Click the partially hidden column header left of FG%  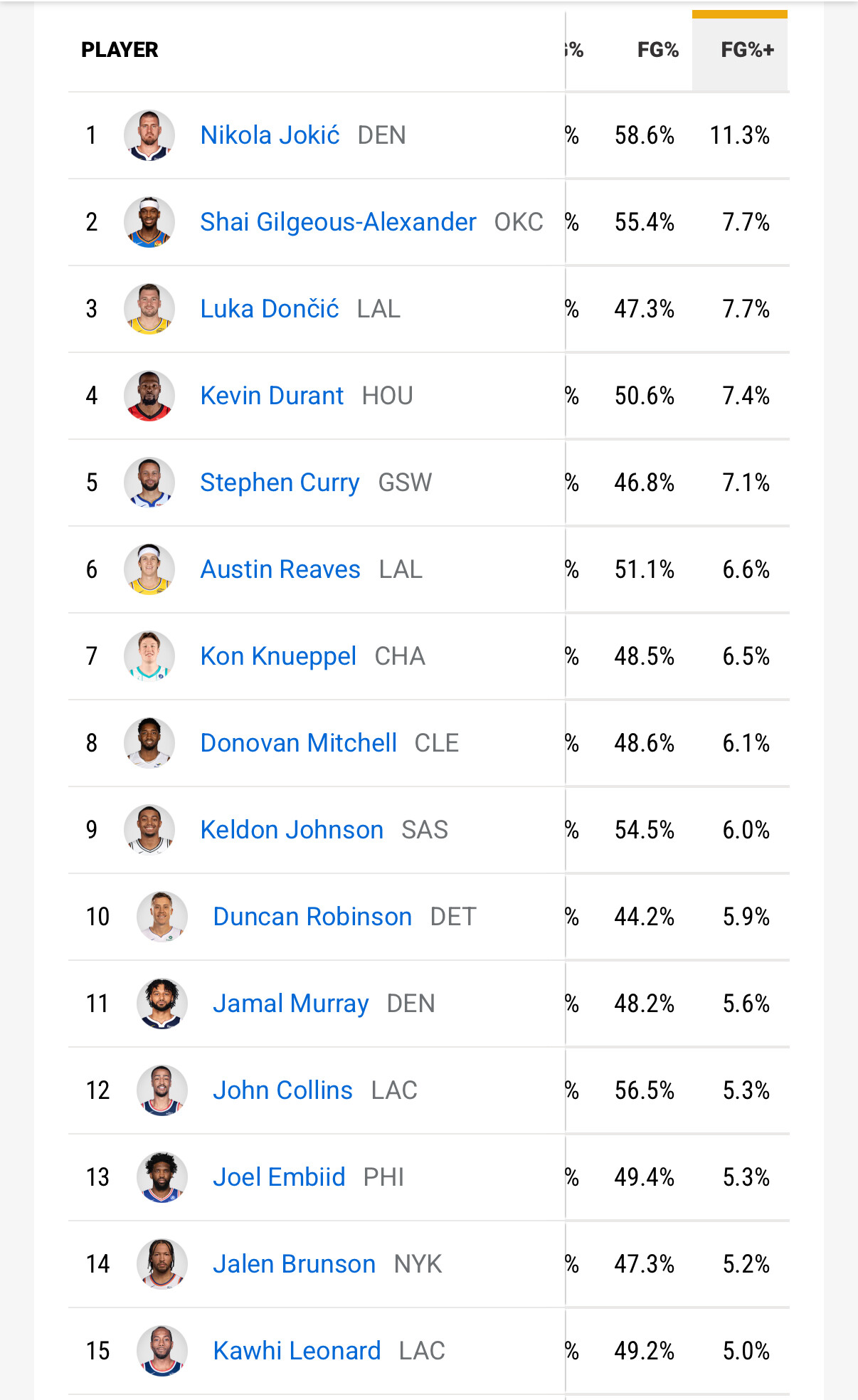pos(575,50)
